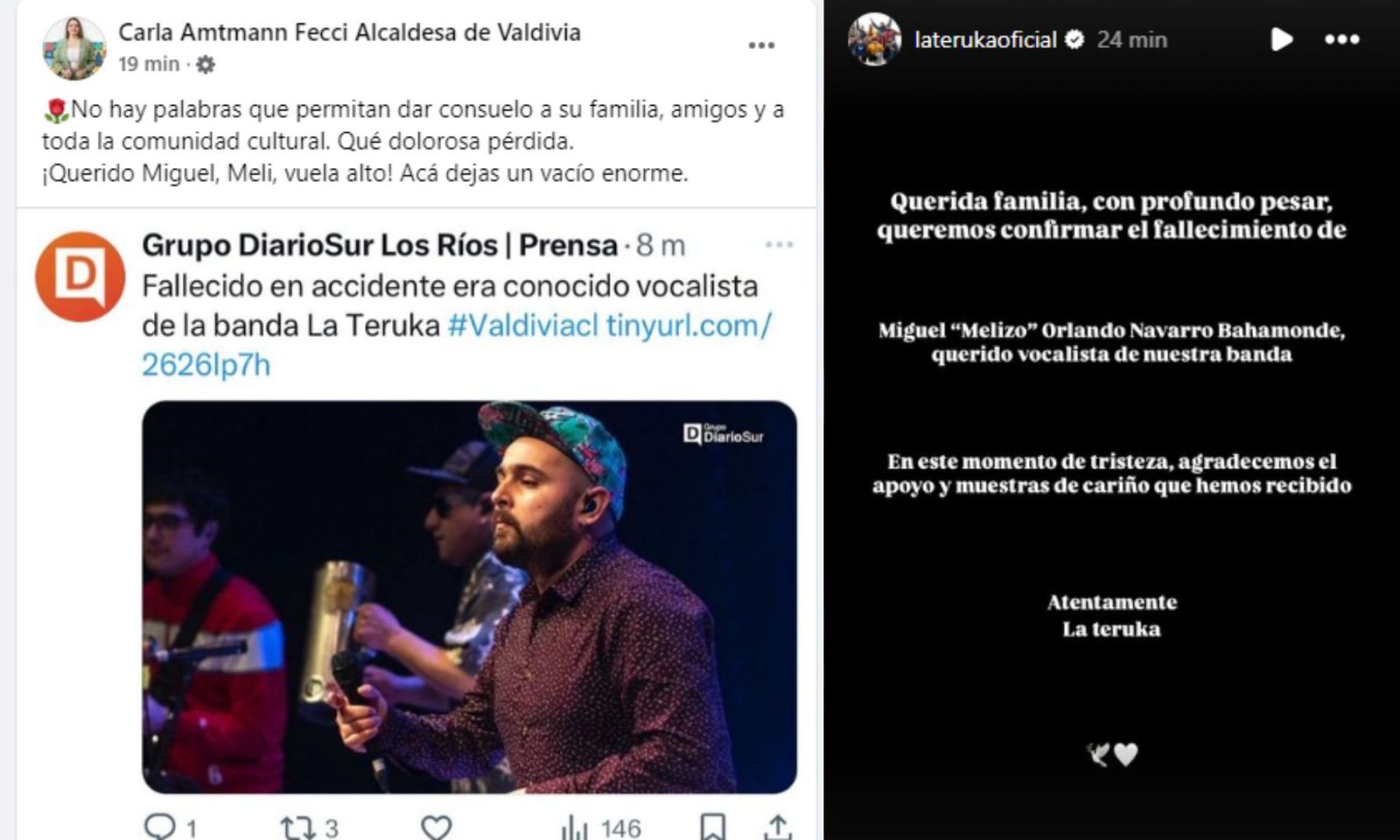Play the laterukaoficial Instagram story
Viewport: 1400px width, 840px height.
click(x=1281, y=39)
